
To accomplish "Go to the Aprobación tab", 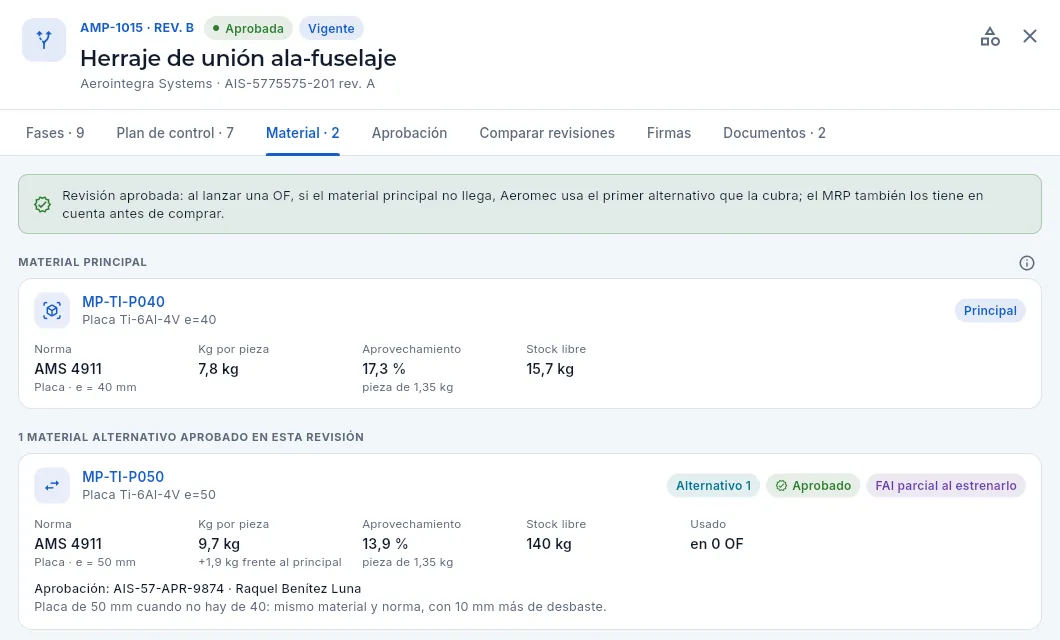I will click(410, 133).
